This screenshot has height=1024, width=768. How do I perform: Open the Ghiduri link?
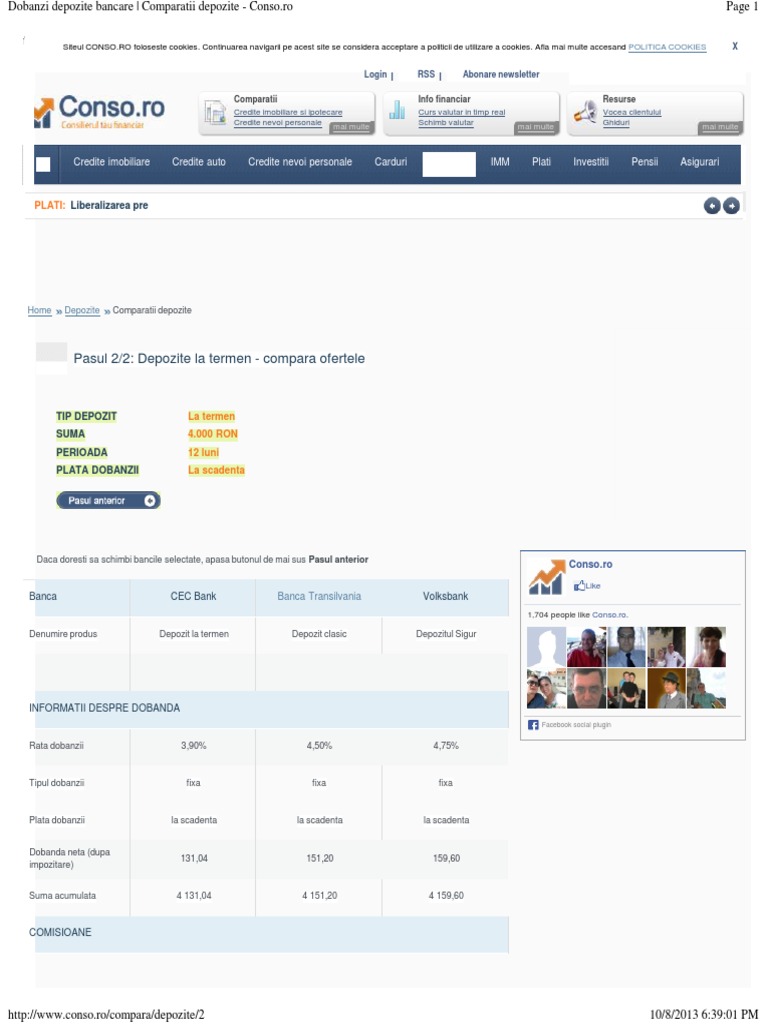coord(616,123)
